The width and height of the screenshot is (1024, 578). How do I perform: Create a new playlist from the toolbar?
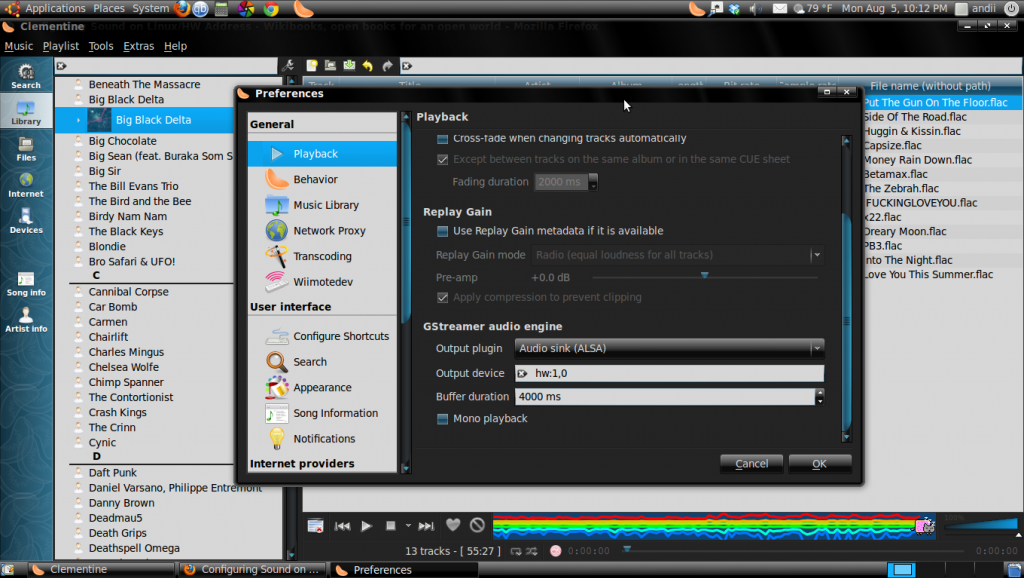(312, 65)
